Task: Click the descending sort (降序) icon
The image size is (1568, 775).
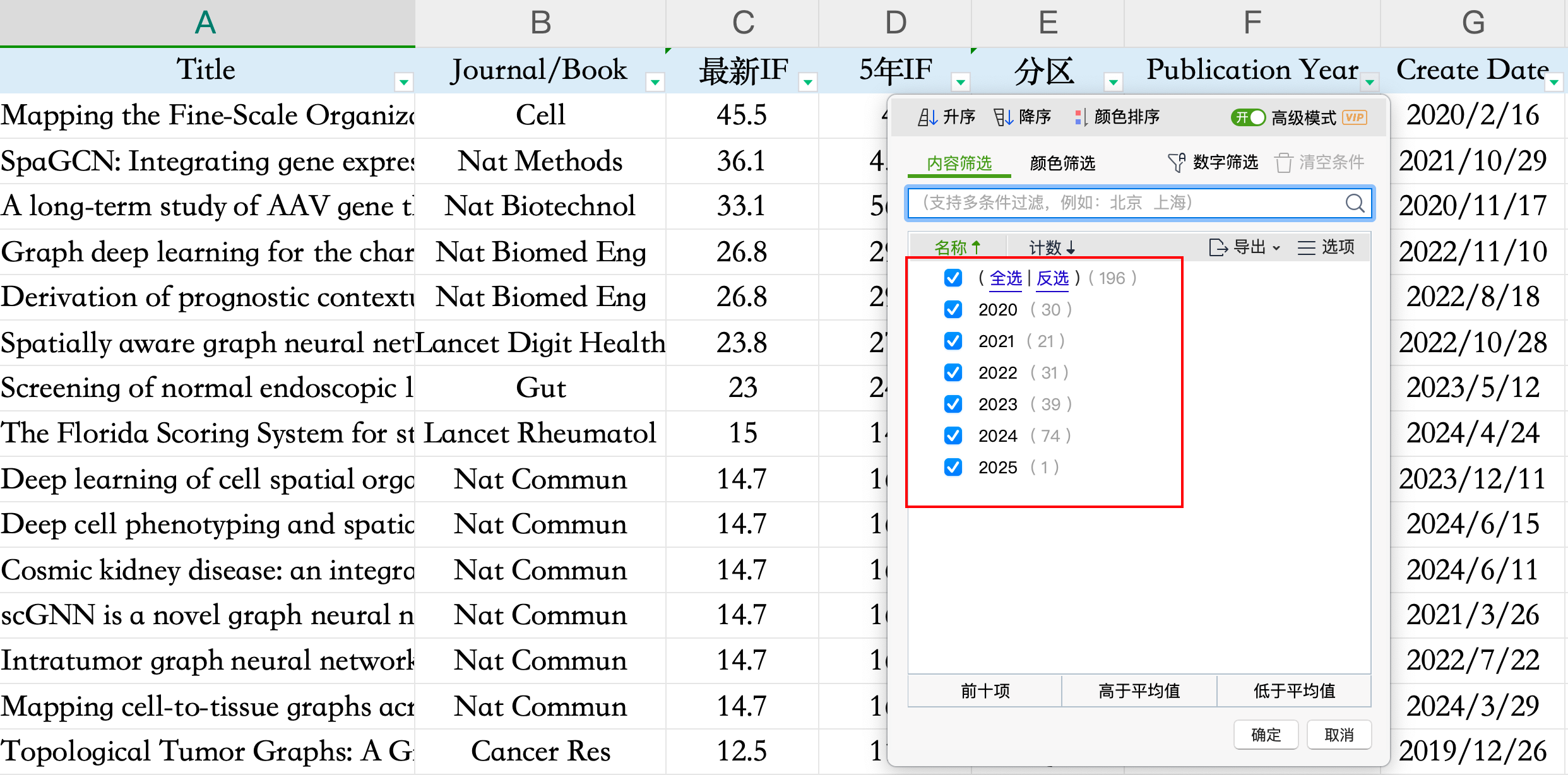Action: coord(1003,117)
